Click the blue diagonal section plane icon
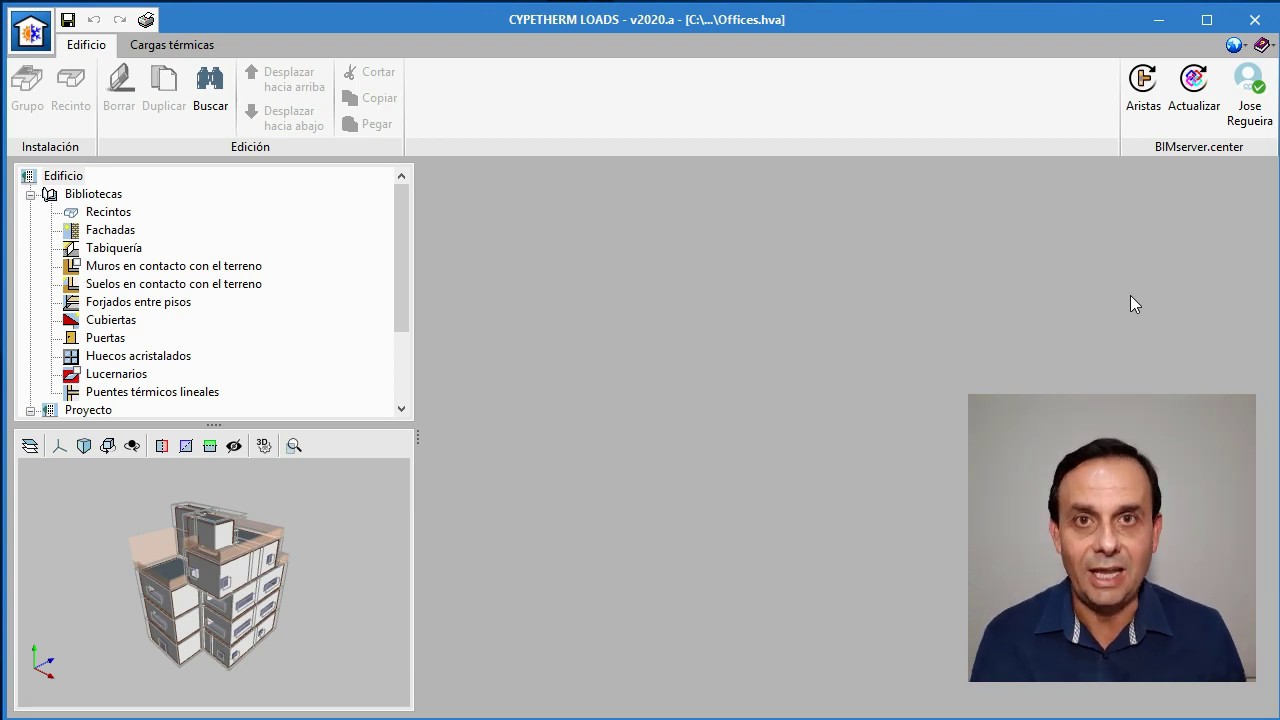The height and width of the screenshot is (720, 1280). [x=186, y=446]
